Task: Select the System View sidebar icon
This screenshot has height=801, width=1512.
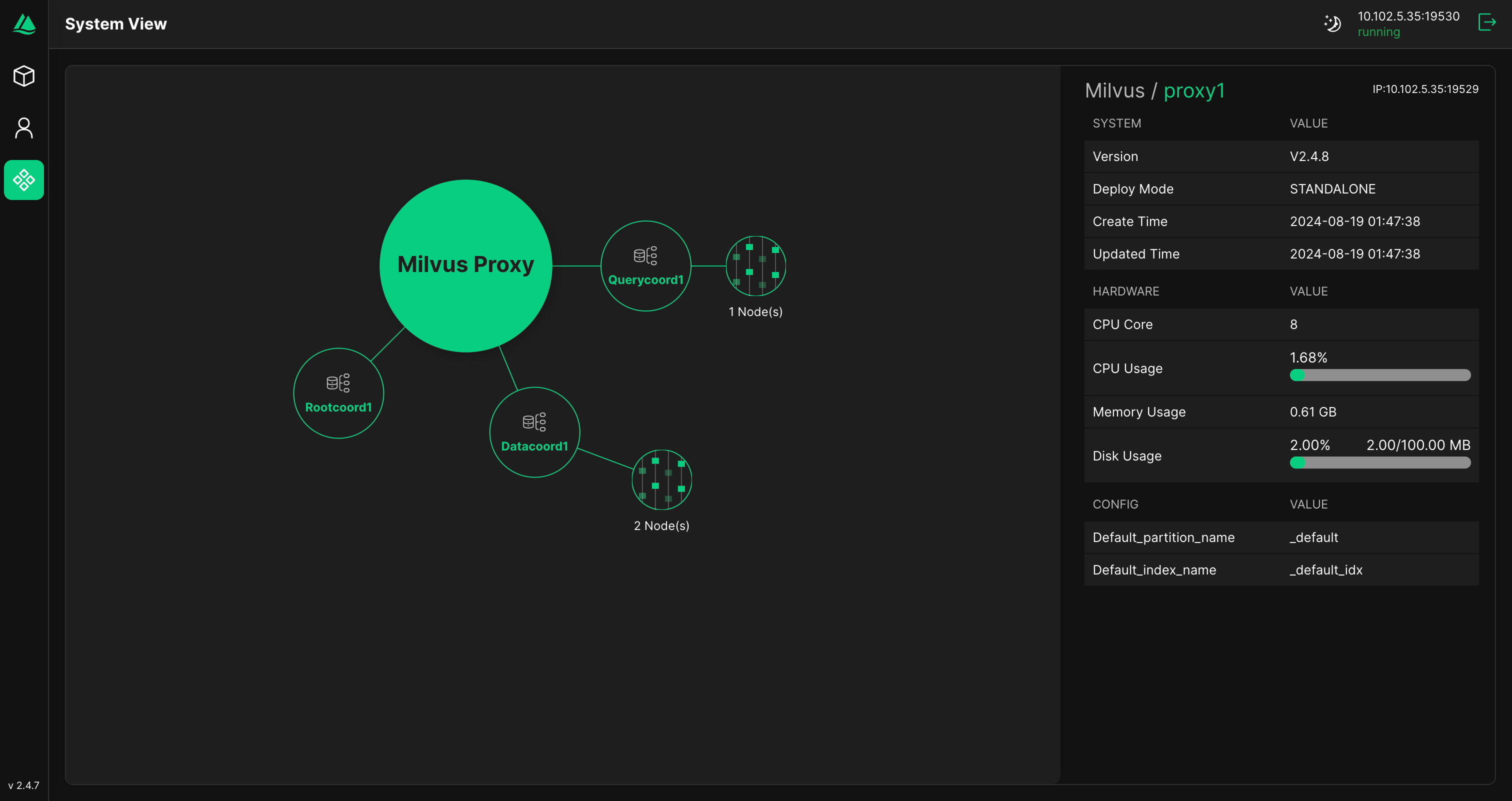Action: click(x=24, y=180)
